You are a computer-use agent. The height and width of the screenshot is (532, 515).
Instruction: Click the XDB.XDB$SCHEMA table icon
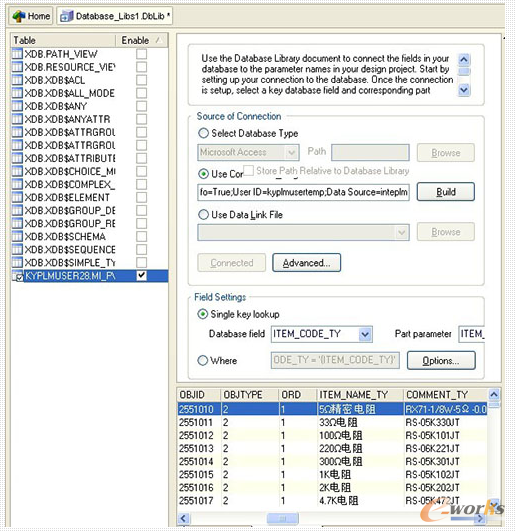point(17,236)
